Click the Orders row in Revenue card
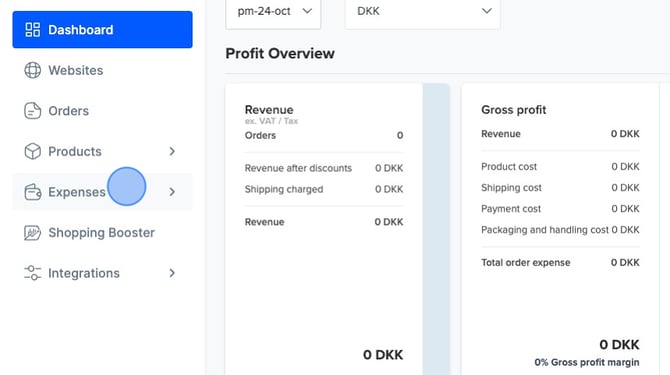The image size is (670, 375). 324,135
